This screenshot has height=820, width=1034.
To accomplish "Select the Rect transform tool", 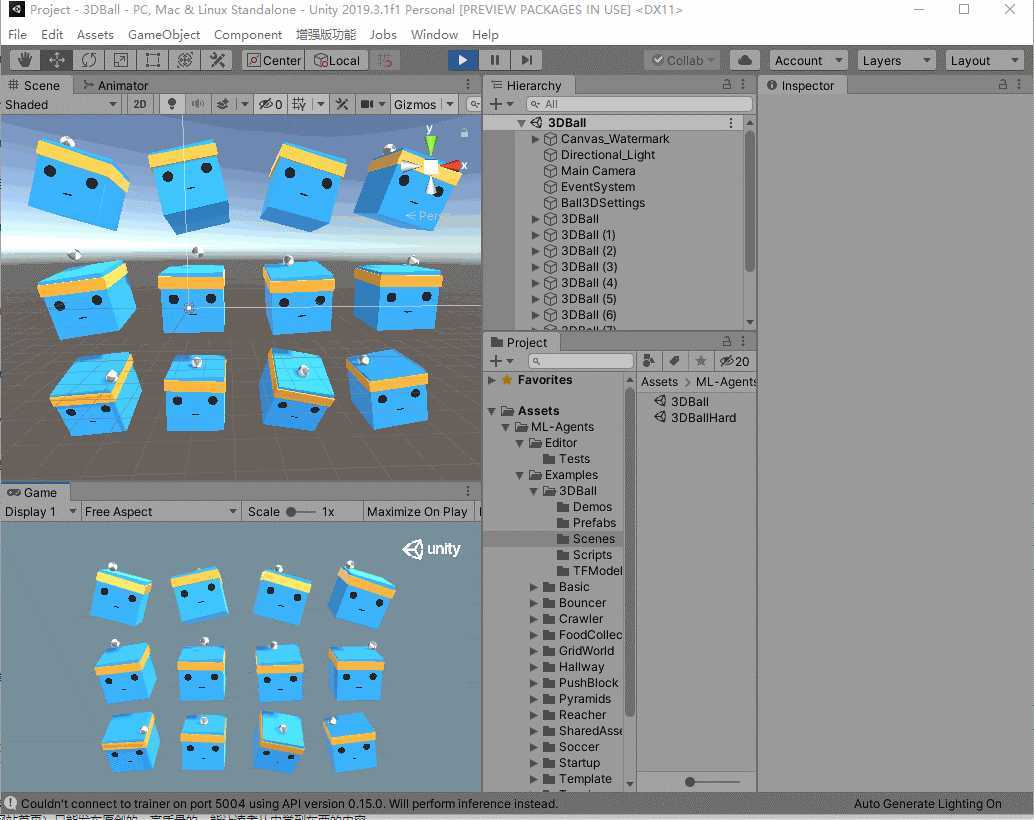I will click(x=152, y=60).
